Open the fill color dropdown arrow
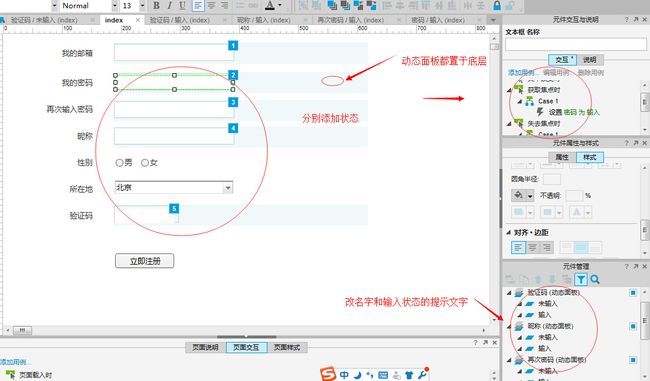Viewport: 650px width, 381px height. click(x=530, y=196)
